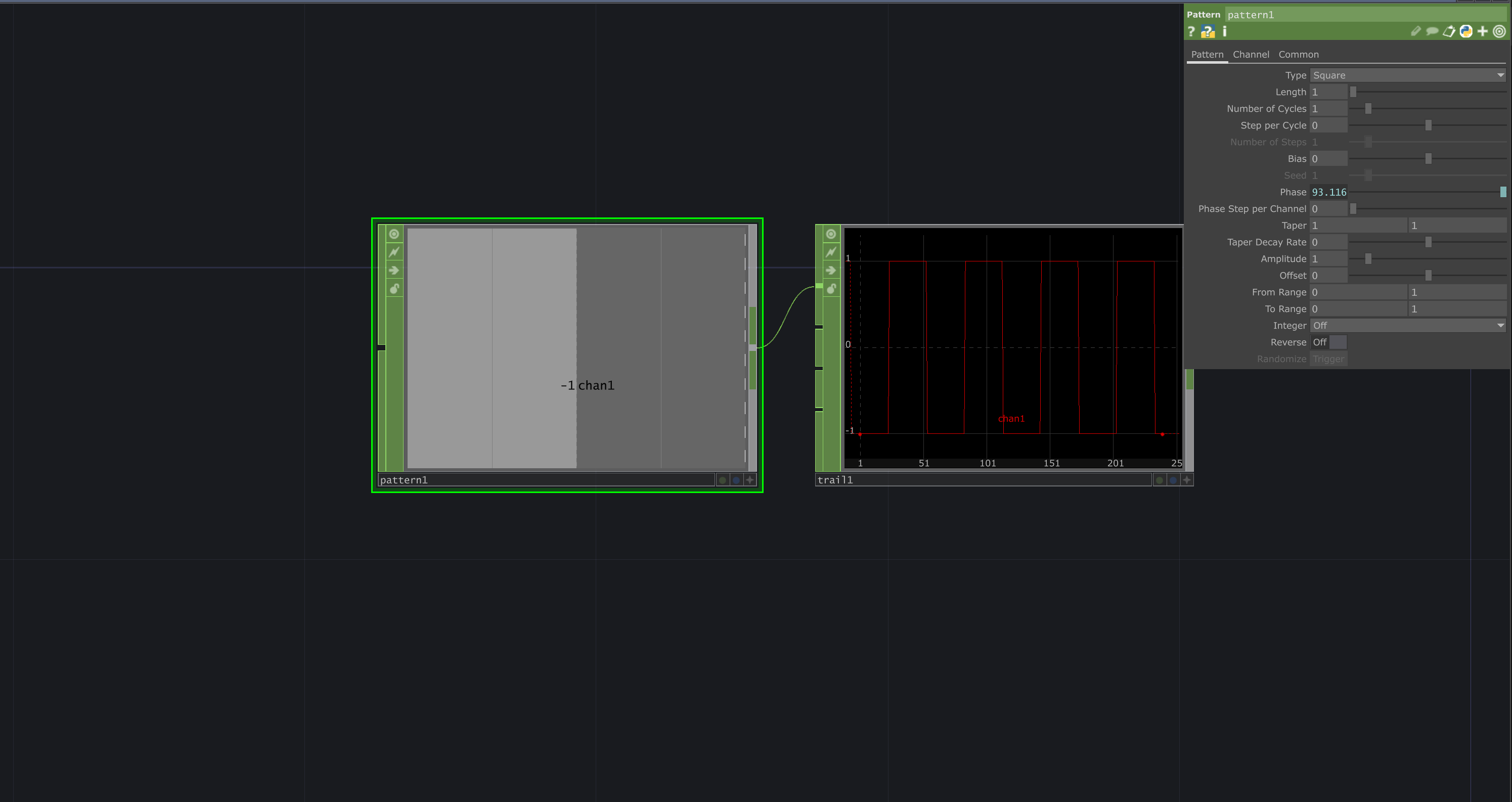Click the node help question mark icon
Viewport: 1512px width, 802px height.
tap(1191, 32)
